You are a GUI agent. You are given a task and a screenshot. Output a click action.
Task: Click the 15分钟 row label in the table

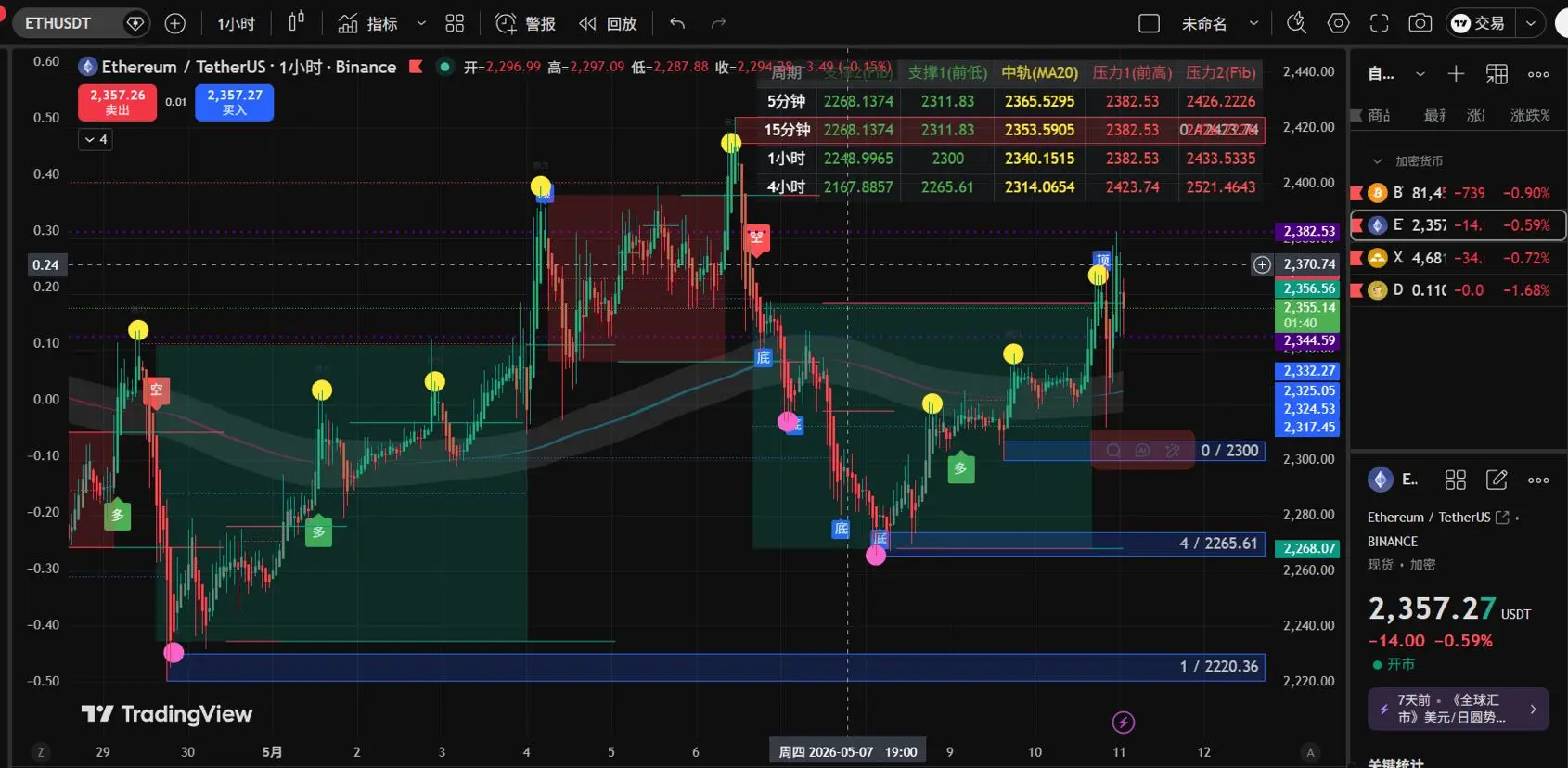(x=787, y=130)
